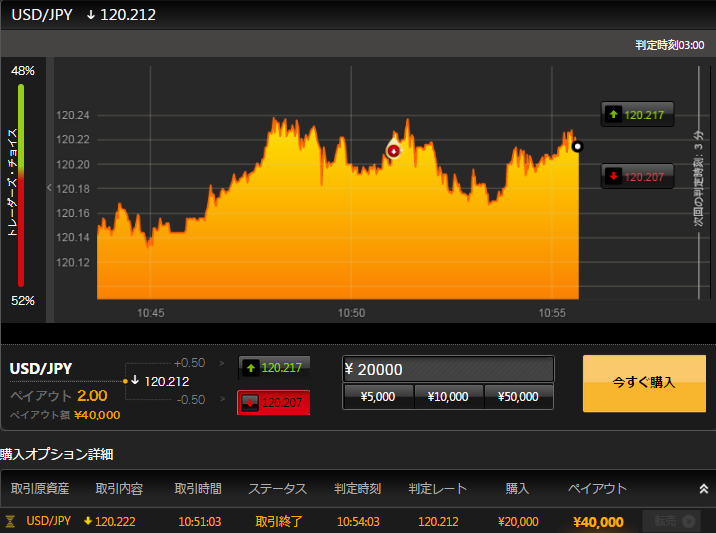The height and width of the screenshot is (533, 716).
Task: Click the +0.50 range label
Action: 190,363
